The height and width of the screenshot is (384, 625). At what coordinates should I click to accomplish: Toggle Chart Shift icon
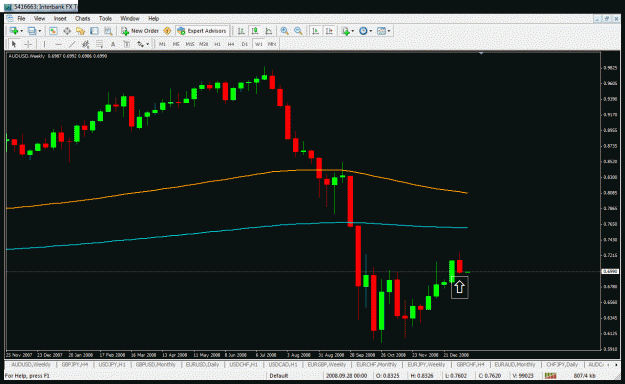(329, 31)
